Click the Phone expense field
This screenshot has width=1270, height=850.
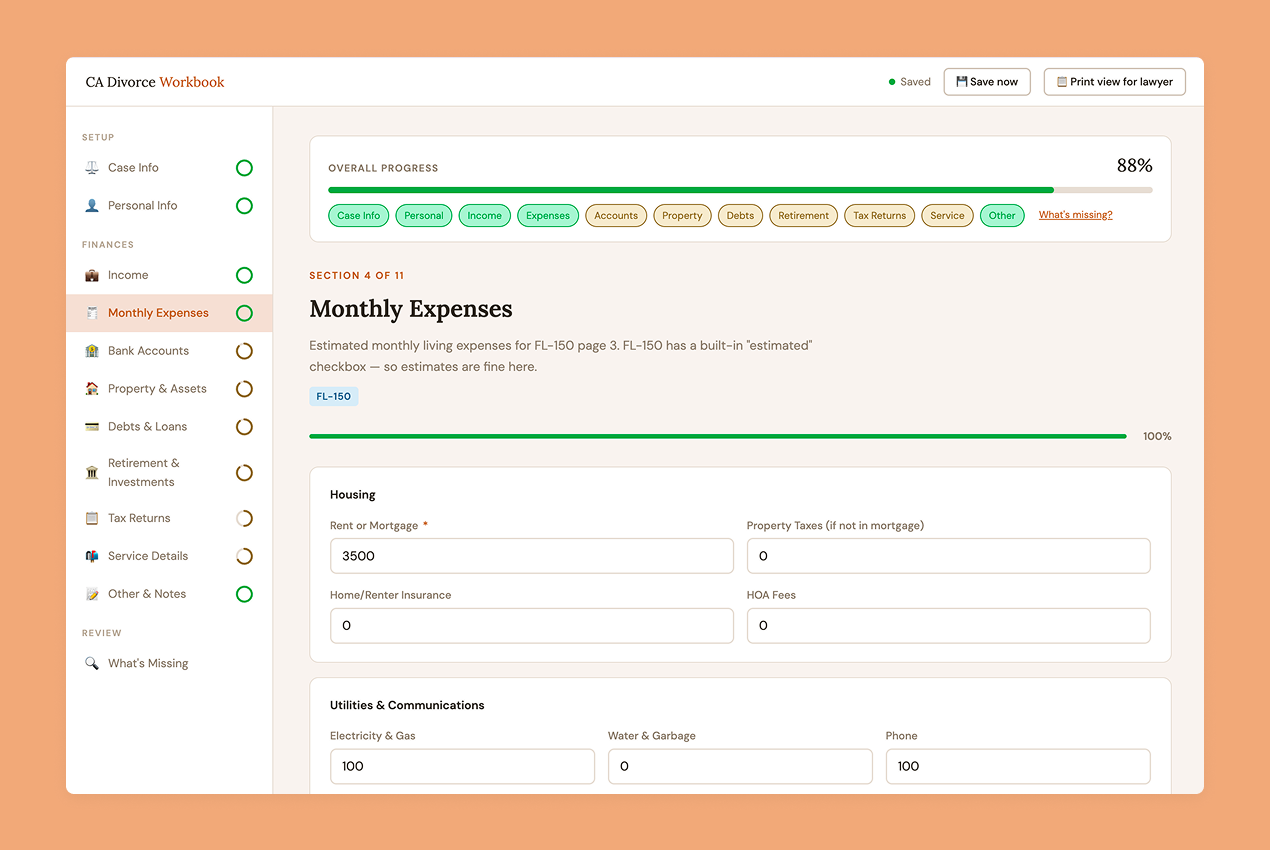[x=1018, y=766]
